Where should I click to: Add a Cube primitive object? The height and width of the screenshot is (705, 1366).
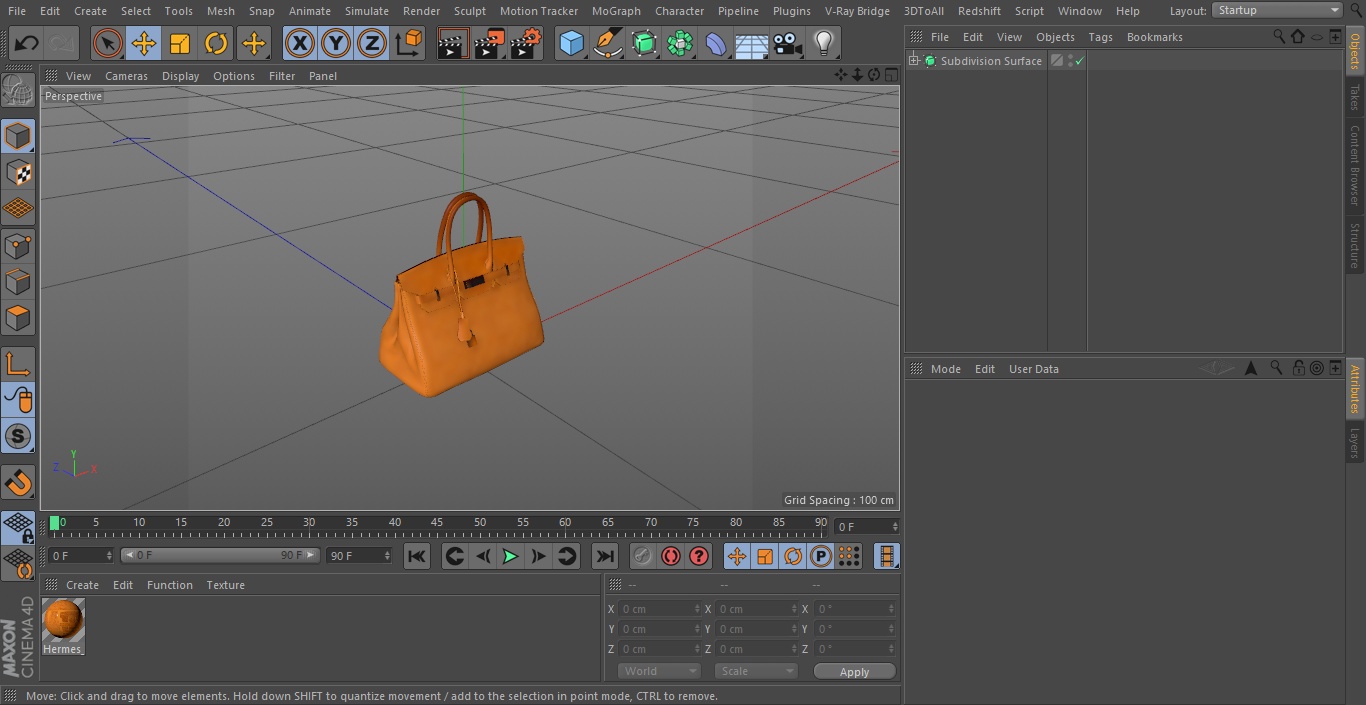point(571,43)
